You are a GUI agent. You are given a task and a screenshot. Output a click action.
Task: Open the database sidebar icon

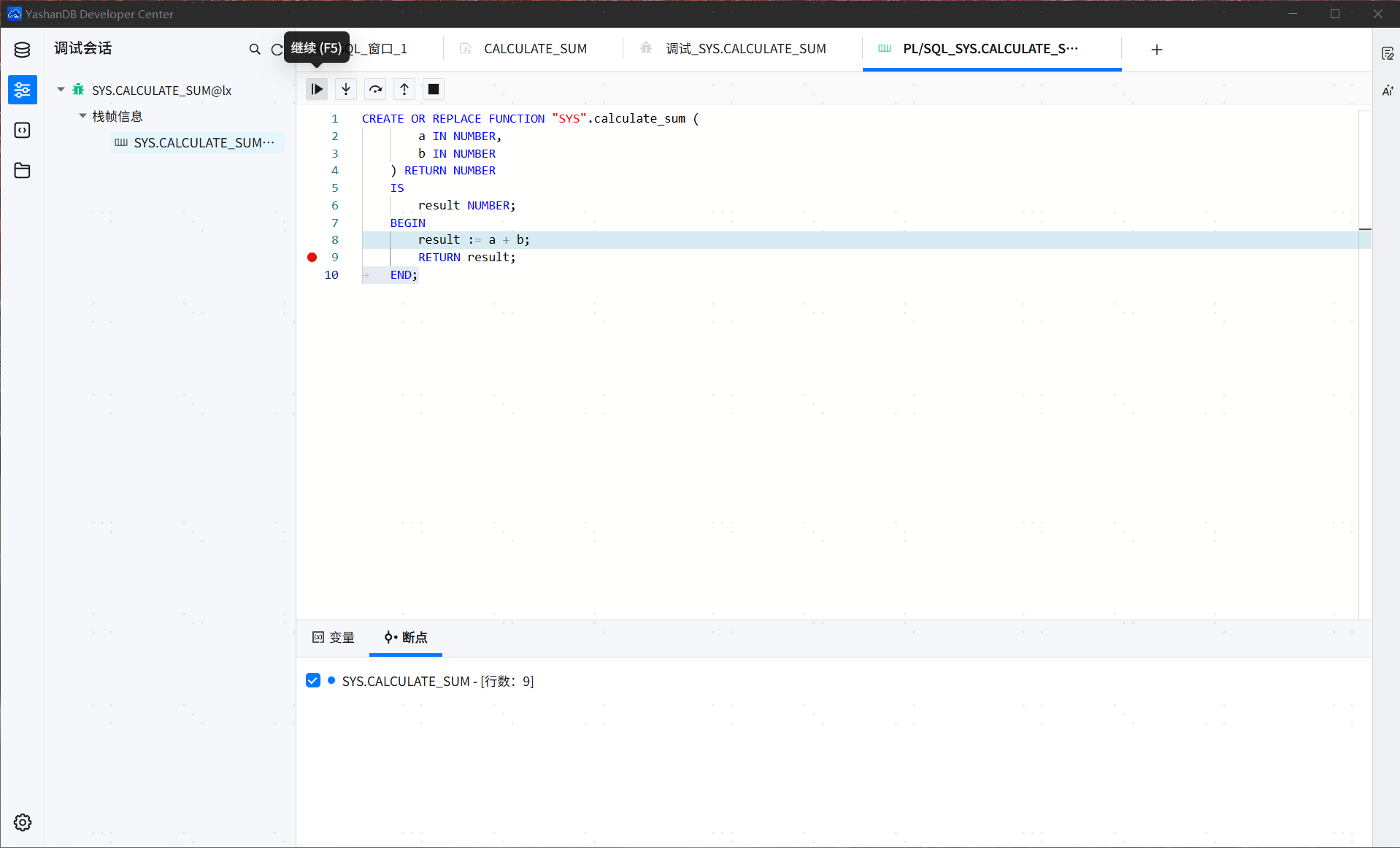click(x=22, y=50)
